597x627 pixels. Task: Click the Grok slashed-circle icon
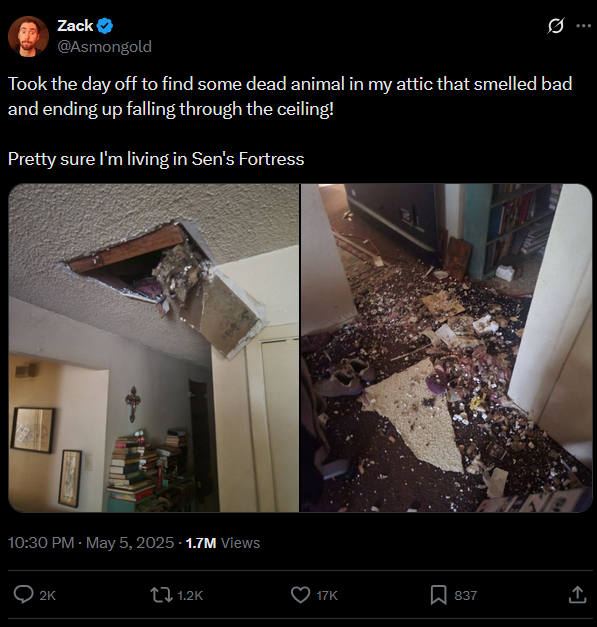click(x=555, y=26)
